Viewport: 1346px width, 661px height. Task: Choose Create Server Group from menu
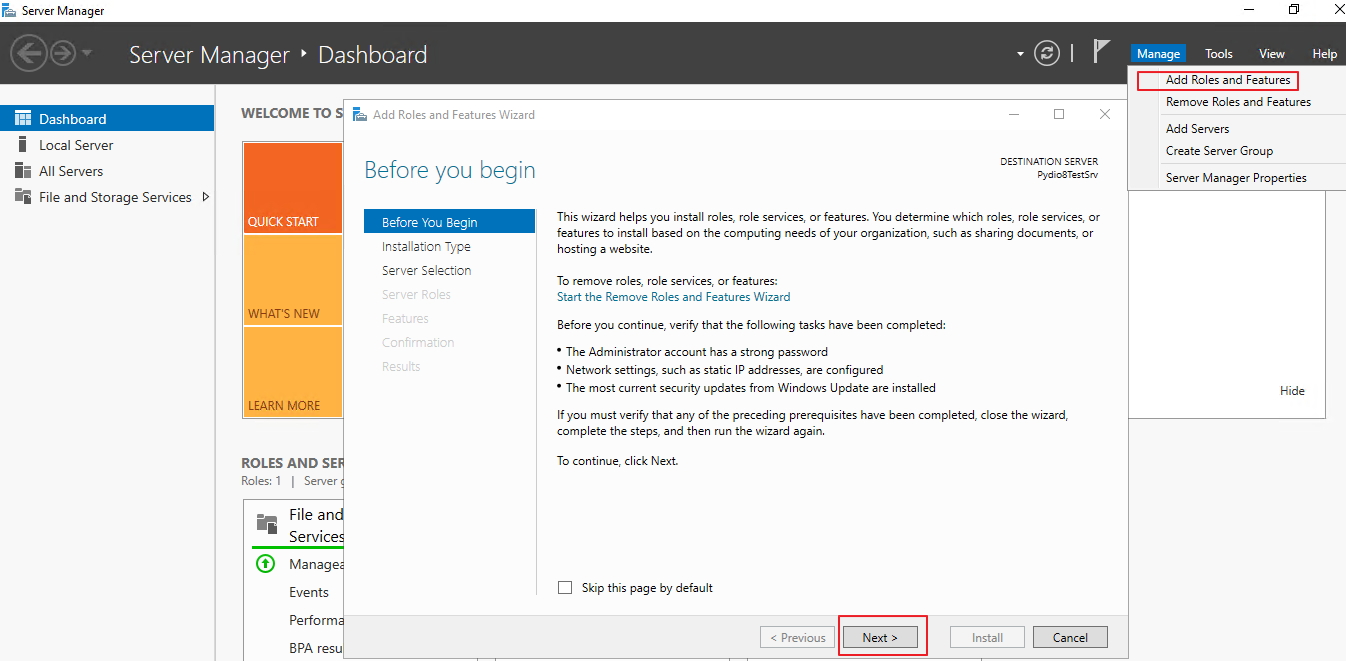pos(1219,151)
